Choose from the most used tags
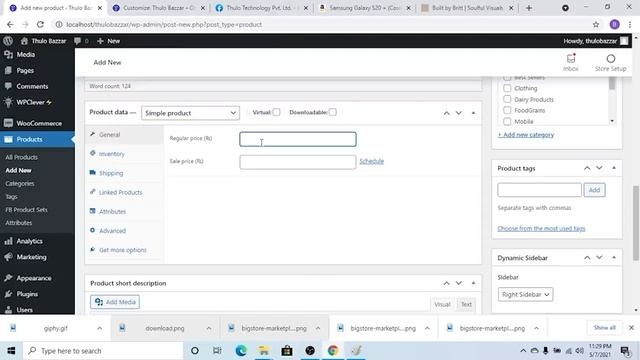 coord(541,228)
